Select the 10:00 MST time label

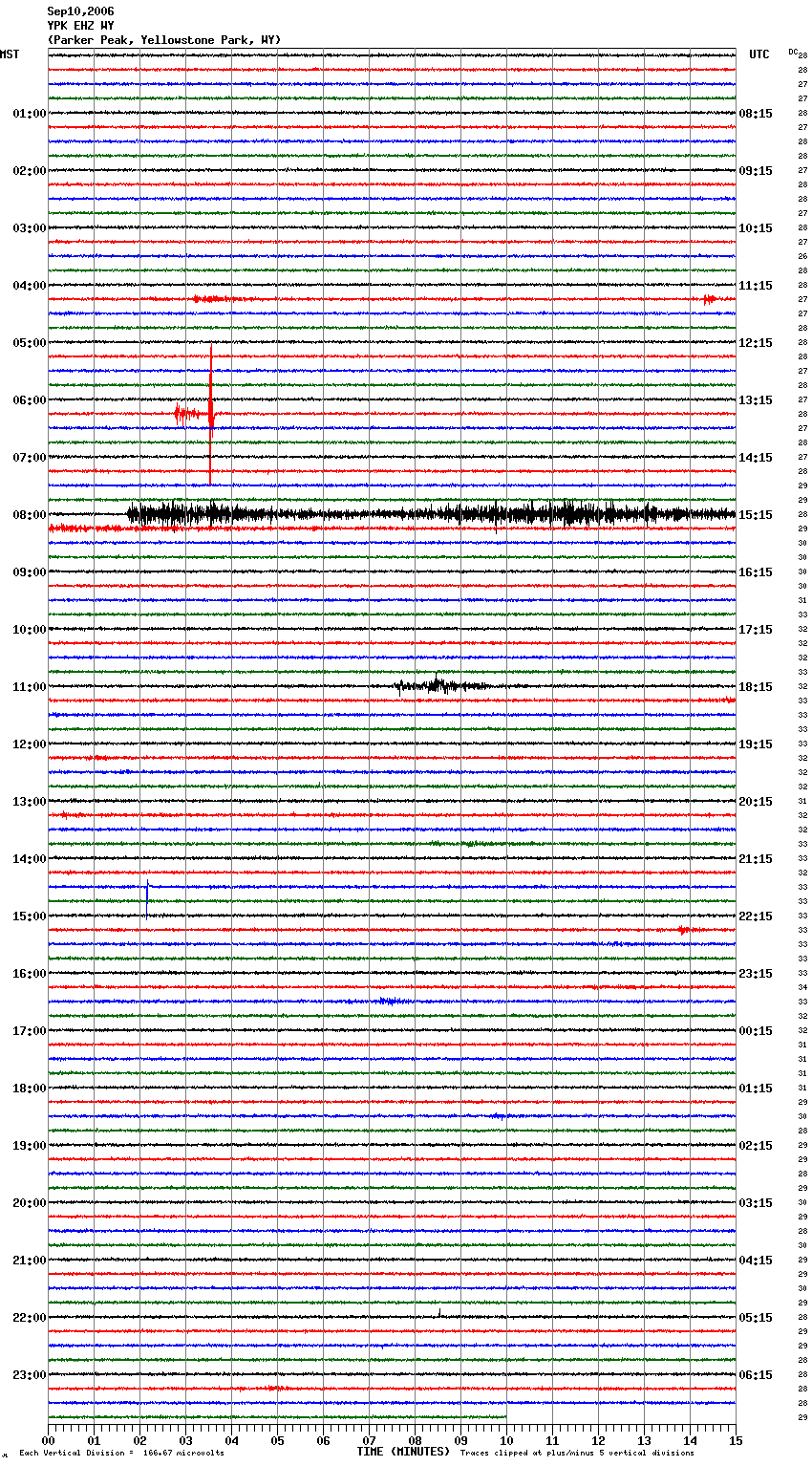[29, 630]
